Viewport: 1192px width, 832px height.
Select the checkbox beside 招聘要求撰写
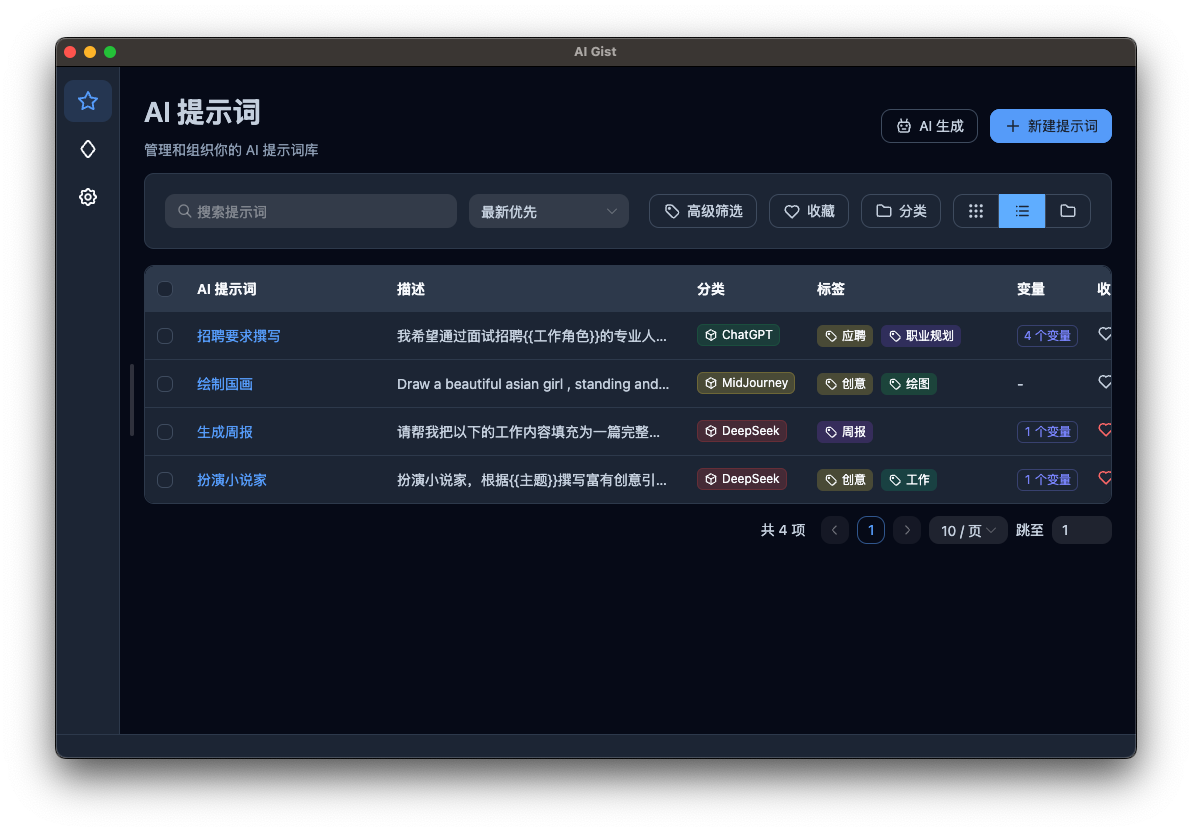165,336
